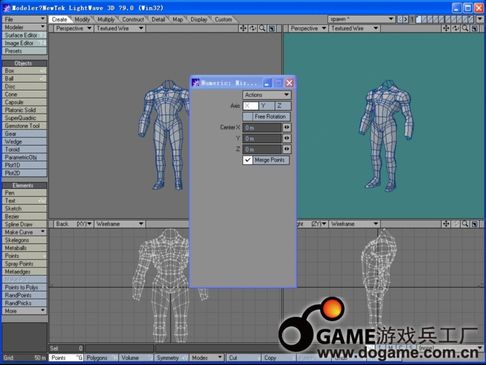The width and height of the screenshot is (486, 365).
Task: Click the Center Y mini-slider arrows
Action: point(287,138)
